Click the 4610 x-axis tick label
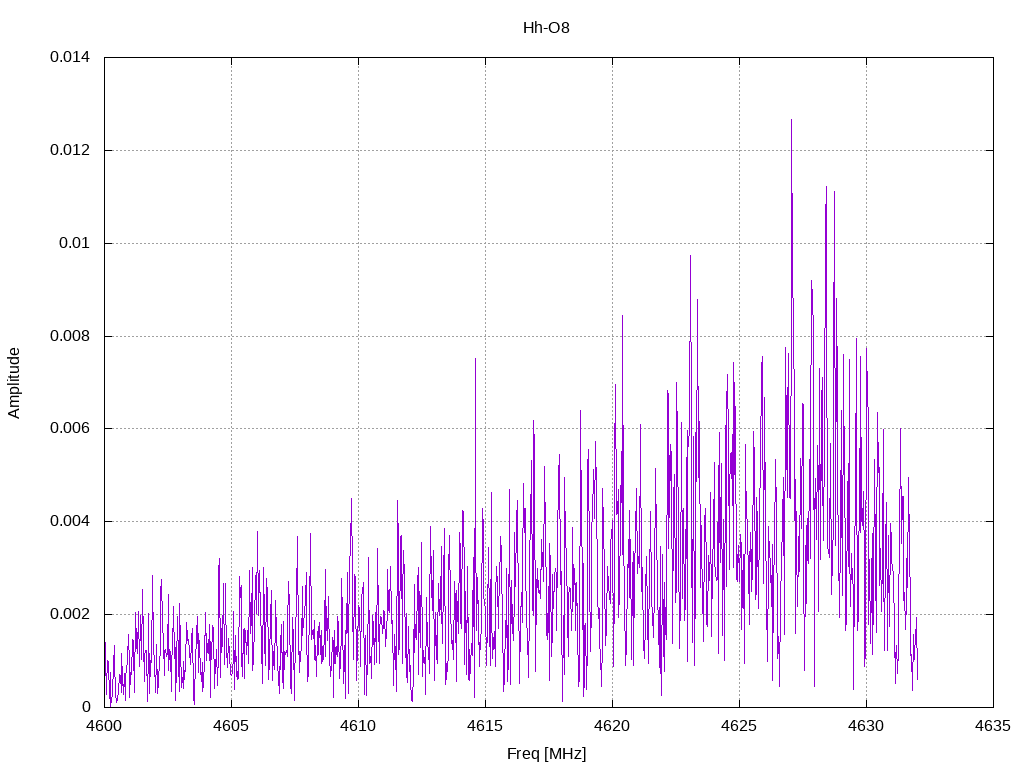This screenshot has width=1024, height=768. (x=359, y=726)
